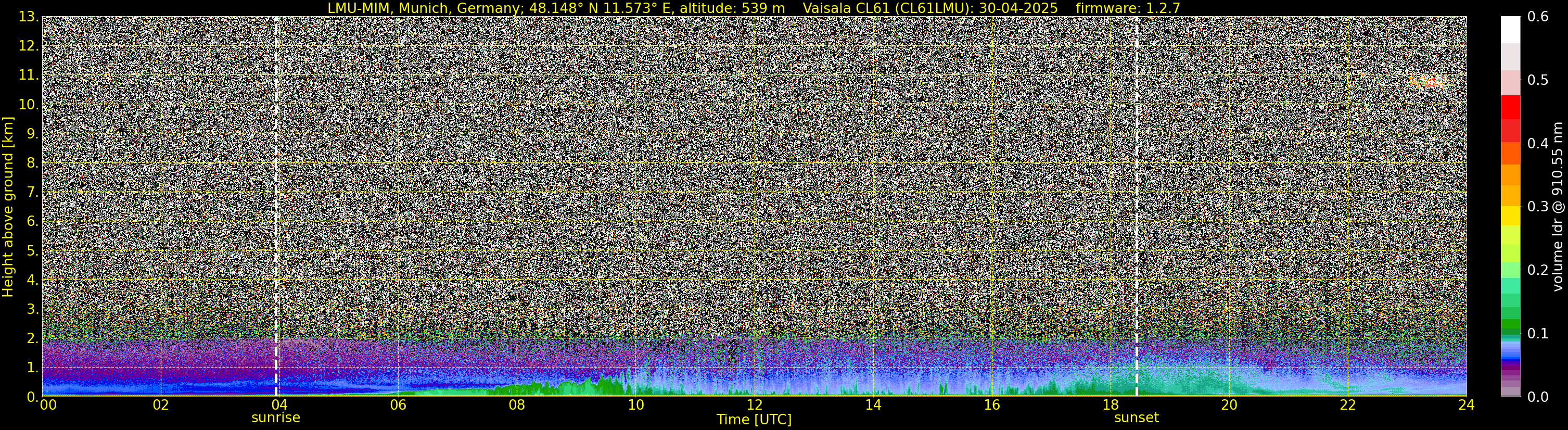Select the 'sunrise' label below the time axis
Screen dimensions: 1568x430
tap(276, 418)
